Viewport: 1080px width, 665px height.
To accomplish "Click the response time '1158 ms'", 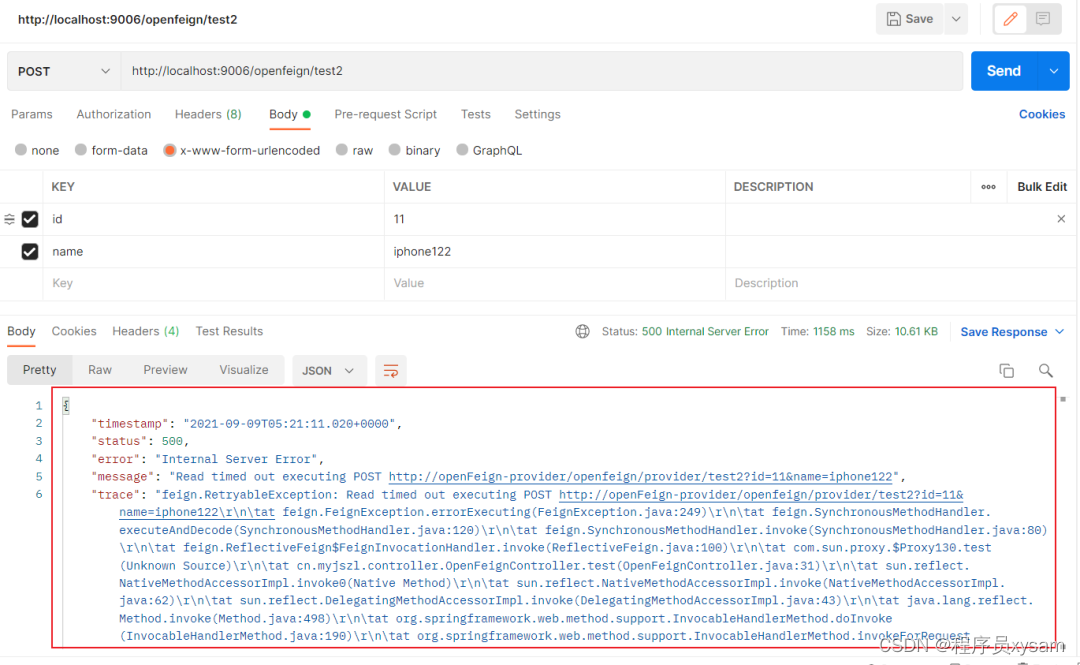I will pyautogui.click(x=833, y=331).
